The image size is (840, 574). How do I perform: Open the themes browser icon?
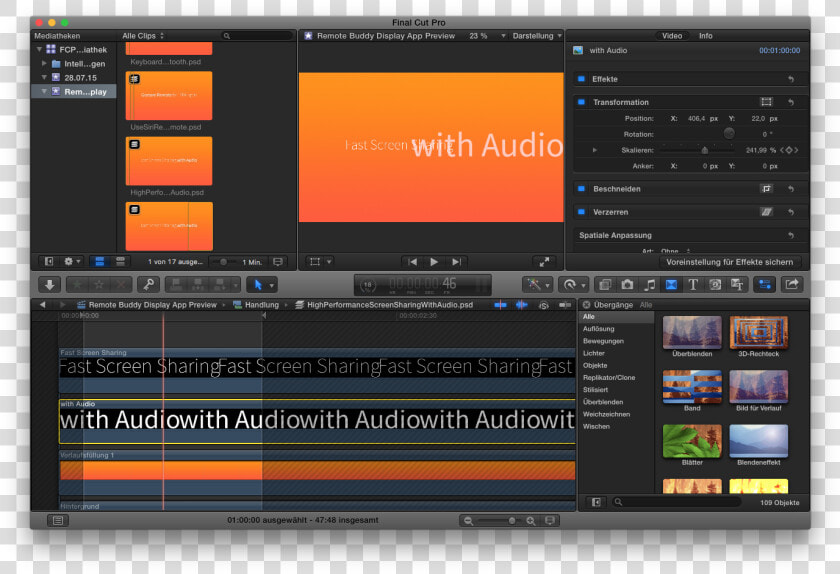pos(737,285)
